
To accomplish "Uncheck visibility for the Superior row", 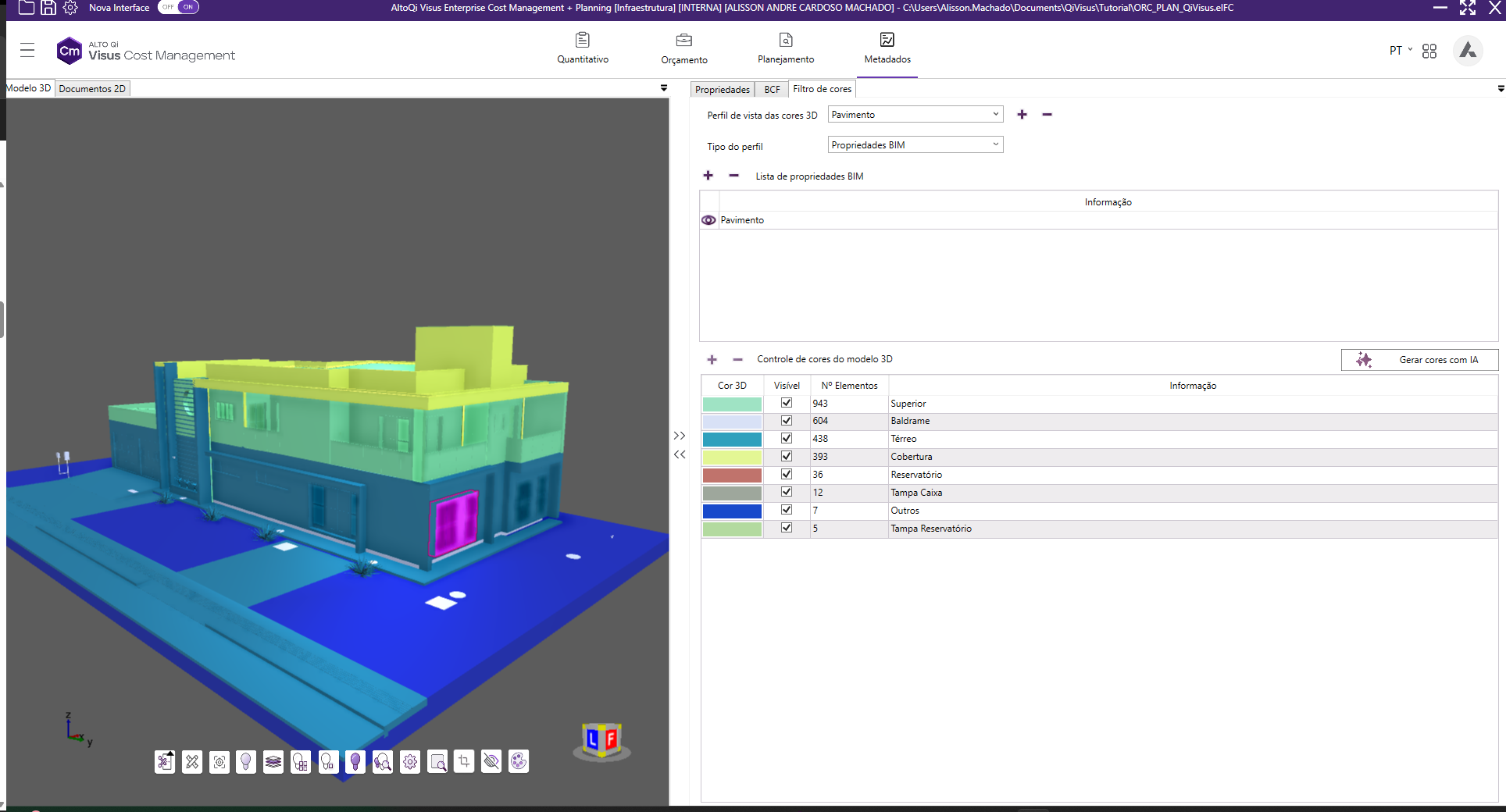I will 787,403.
